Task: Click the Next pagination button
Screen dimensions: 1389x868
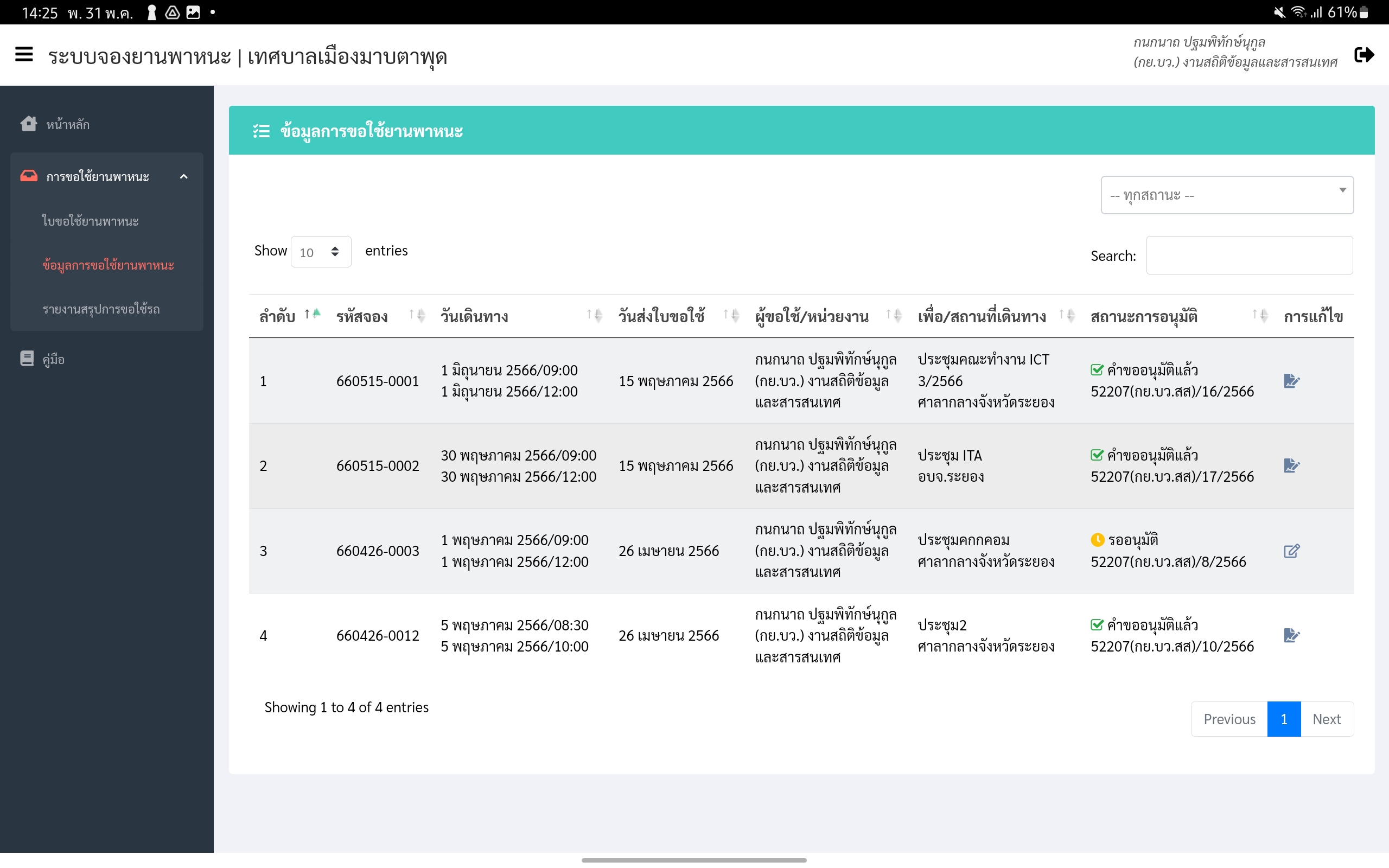Action: pyautogui.click(x=1327, y=719)
